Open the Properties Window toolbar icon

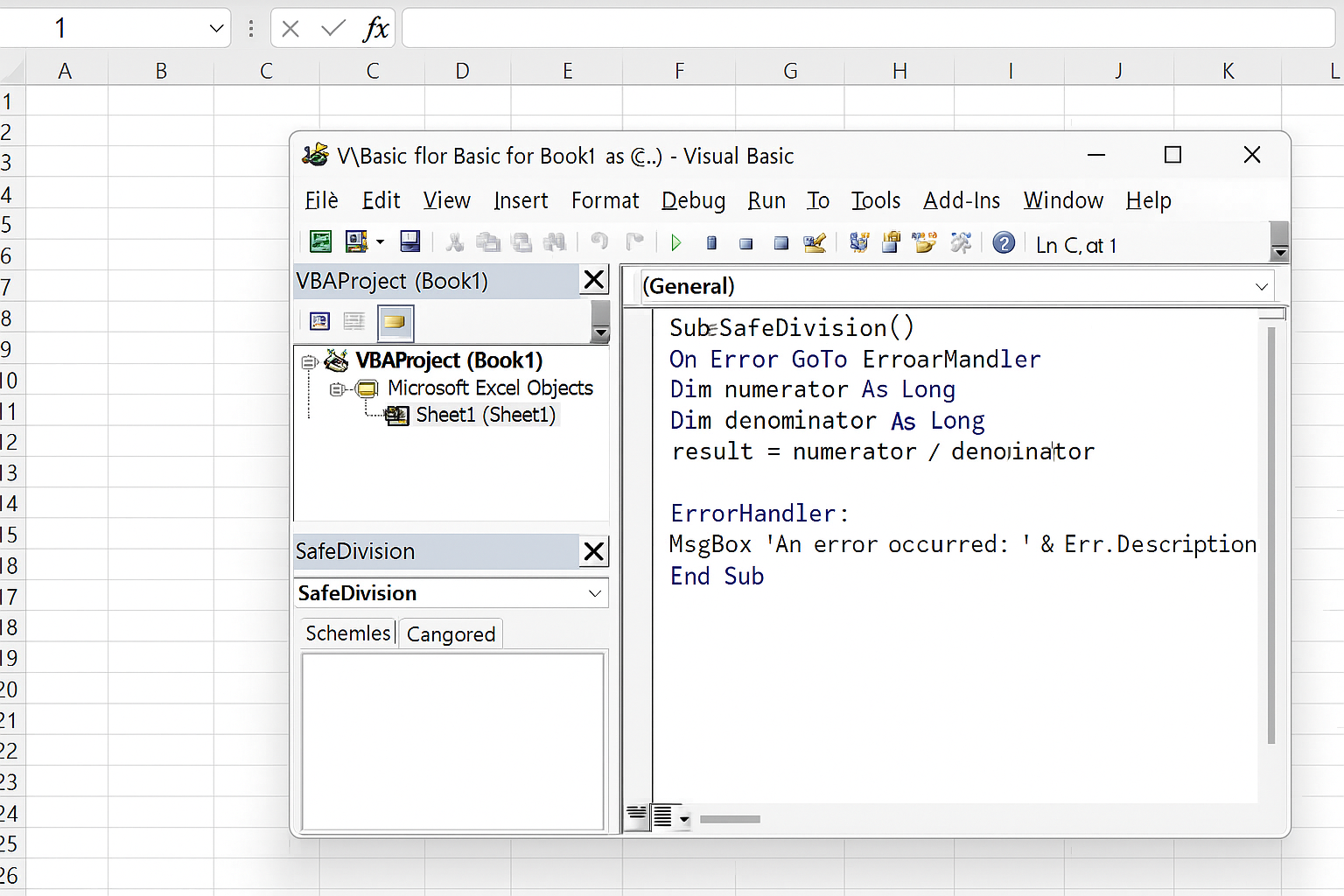[x=892, y=242]
